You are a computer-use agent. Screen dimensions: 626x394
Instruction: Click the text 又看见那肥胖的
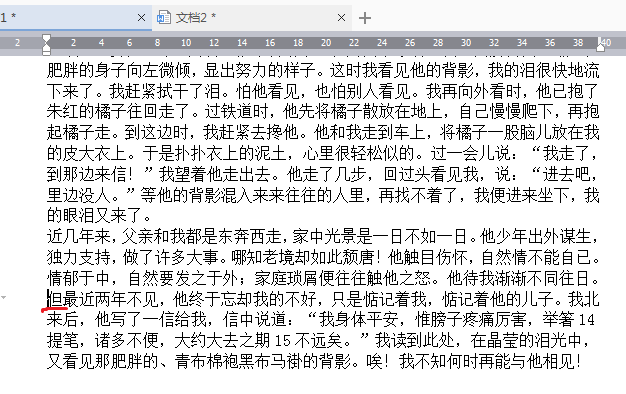(x=102, y=361)
